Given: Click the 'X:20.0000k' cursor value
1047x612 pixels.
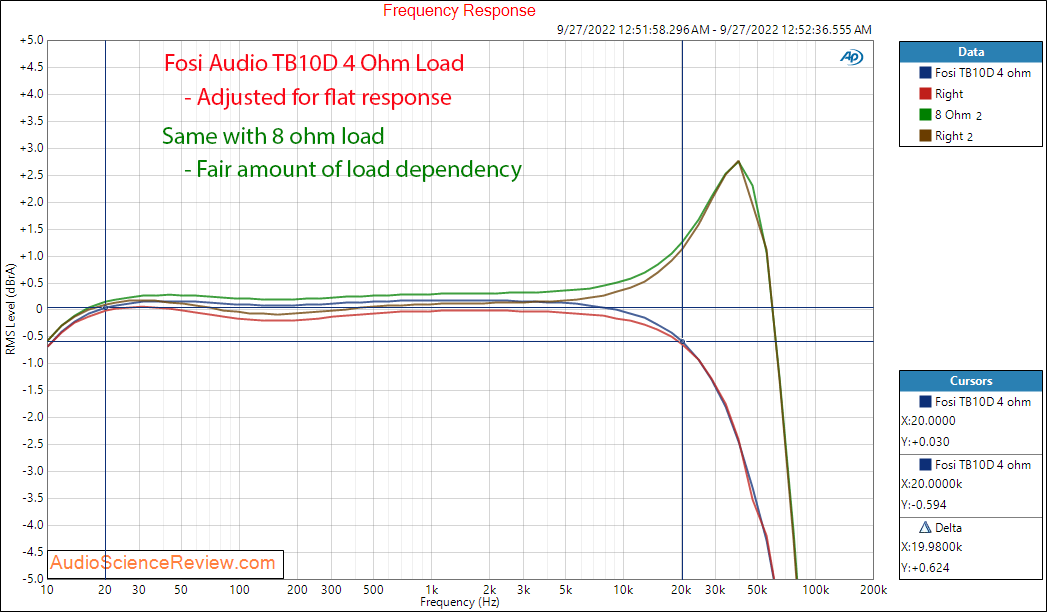Looking at the screenshot, I should pyautogui.click(x=931, y=484).
